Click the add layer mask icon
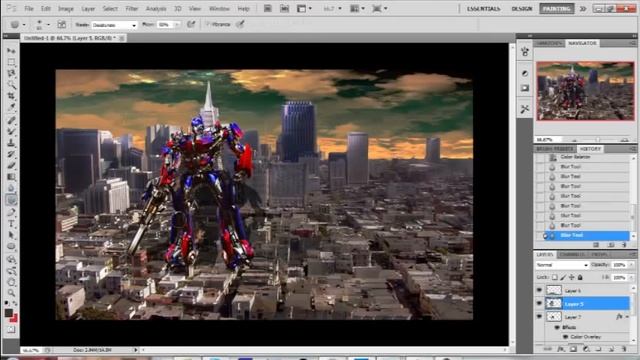 point(573,349)
